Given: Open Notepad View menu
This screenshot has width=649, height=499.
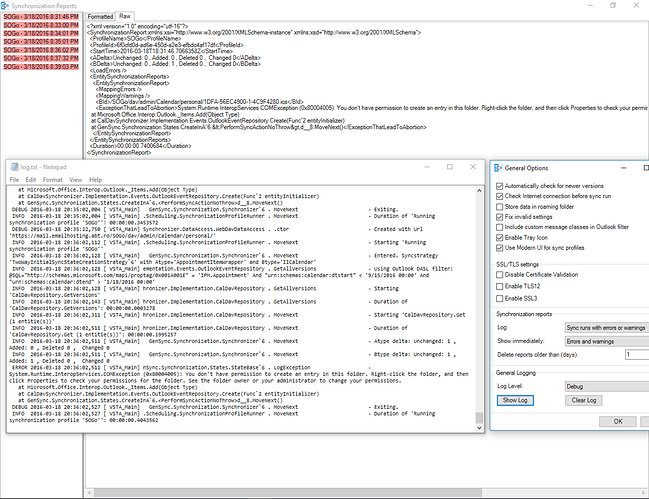Looking at the screenshot, I should 75,180.
